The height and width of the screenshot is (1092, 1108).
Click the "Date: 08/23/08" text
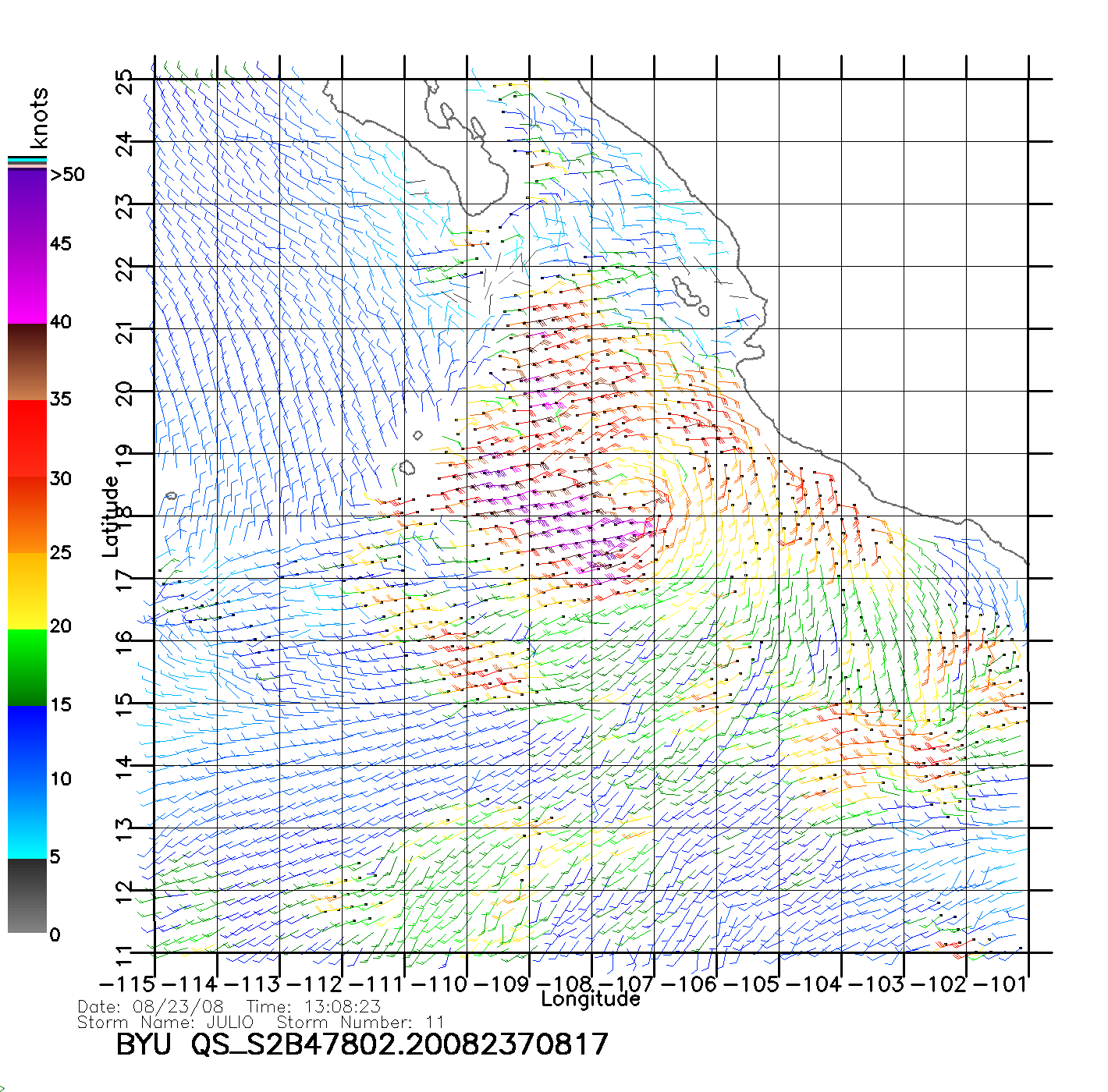tap(151, 1007)
